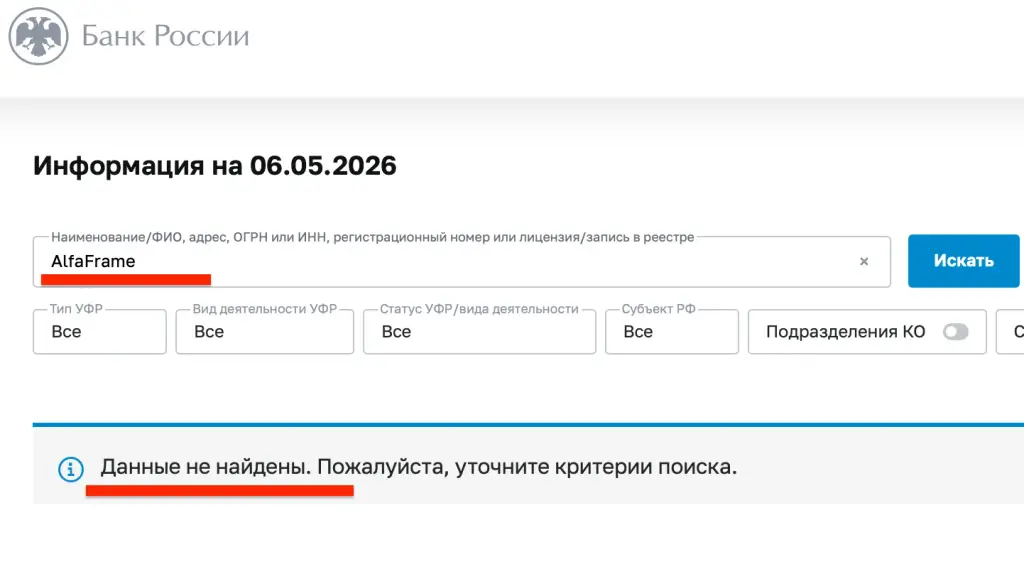Screen dimensions: 1024x574
Task: Expand the Вид деятельности УФР dropdown
Action: click(264, 332)
